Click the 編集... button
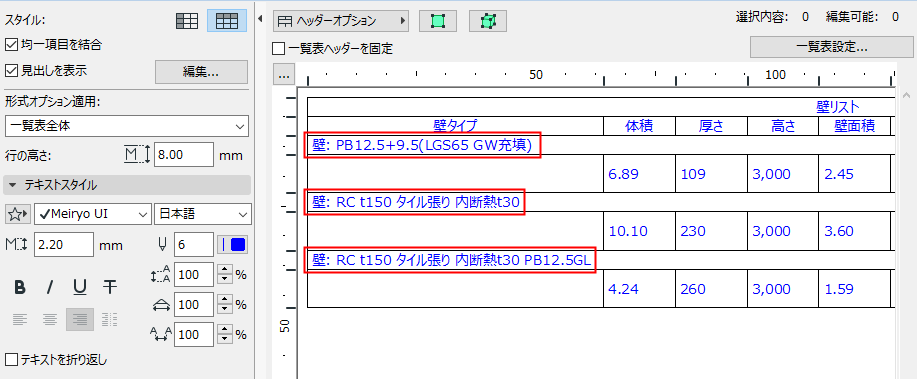 pos(201,72)
